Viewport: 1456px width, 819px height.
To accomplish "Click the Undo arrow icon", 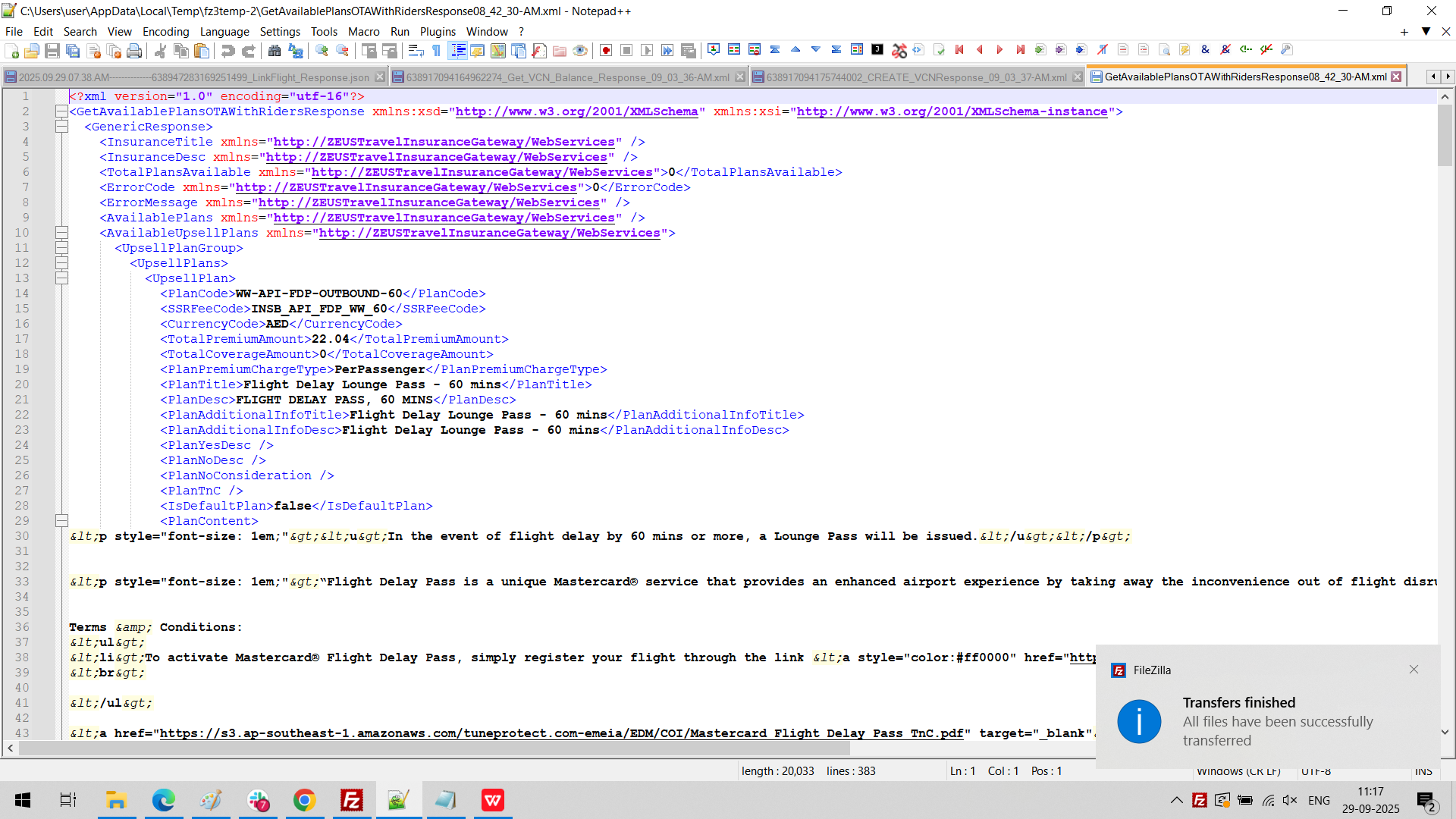I will (x=227, y=51).
